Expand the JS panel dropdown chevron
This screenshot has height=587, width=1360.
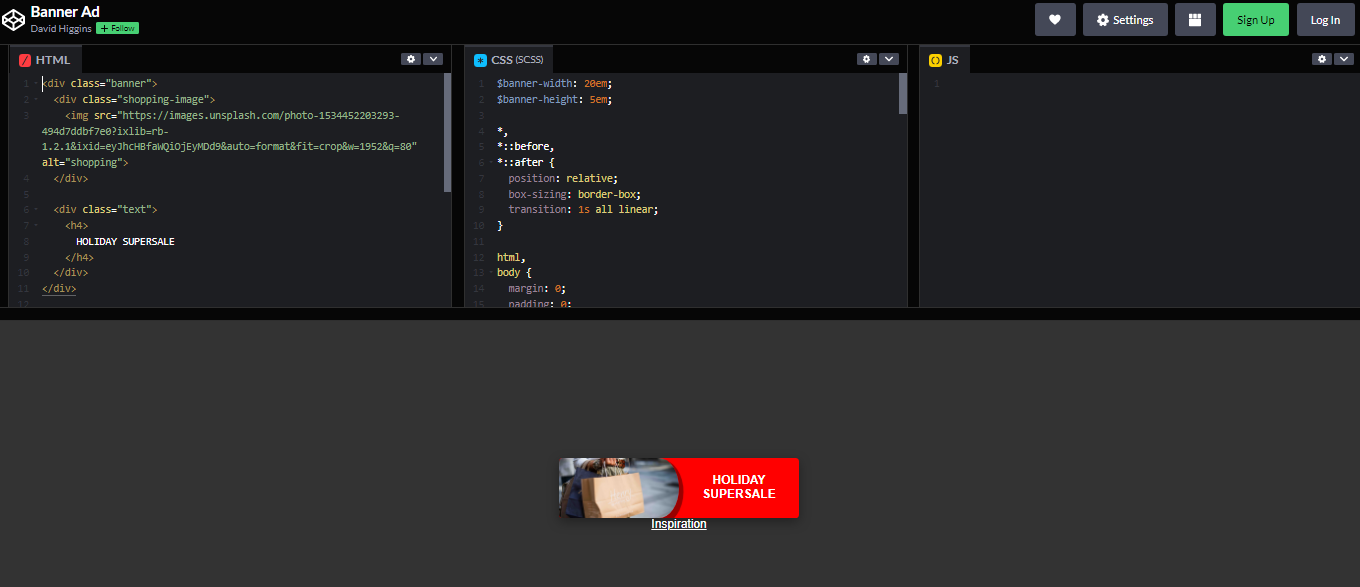tap(1343, 58)
